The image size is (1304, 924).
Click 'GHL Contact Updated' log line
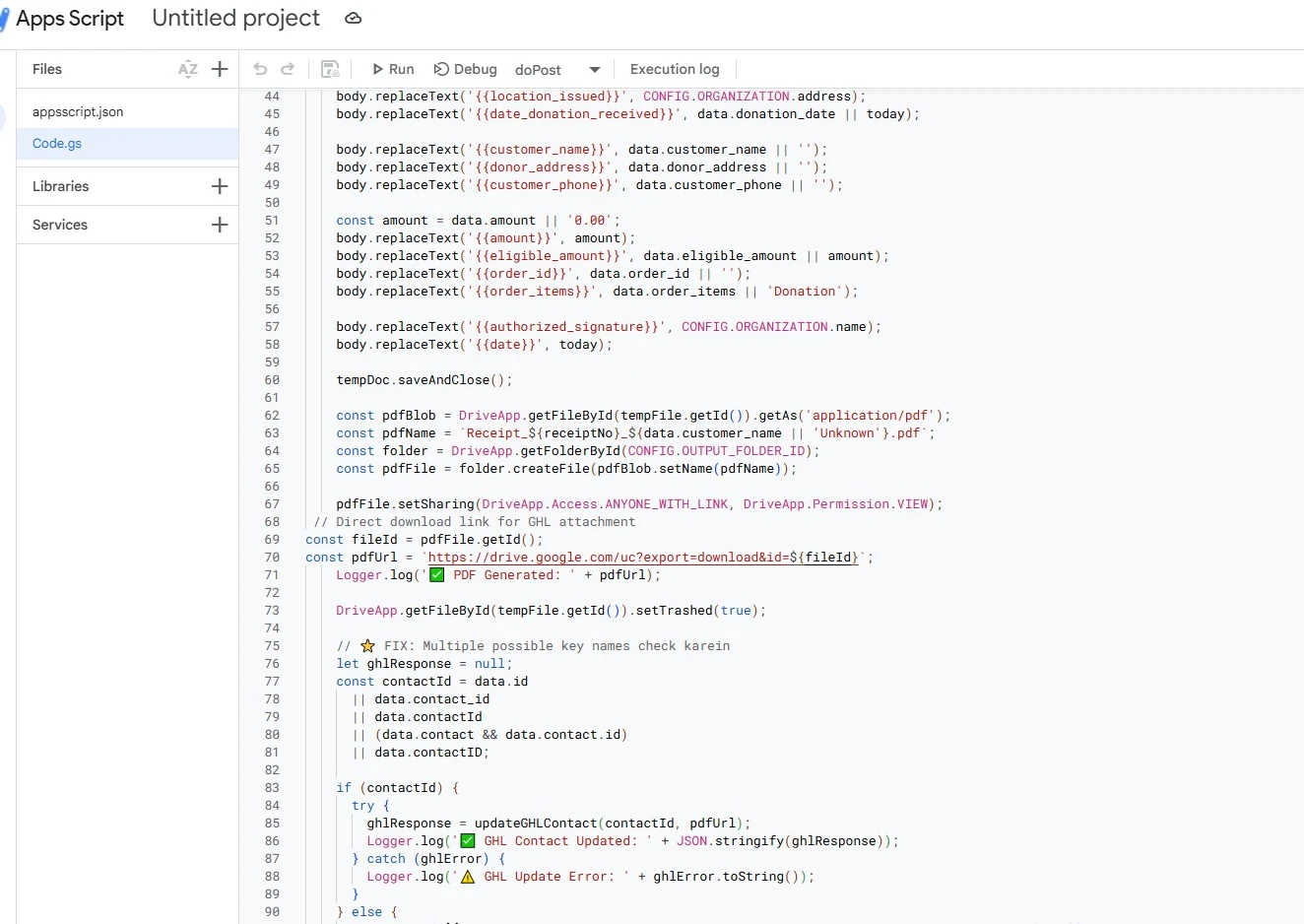coord(632,841)
